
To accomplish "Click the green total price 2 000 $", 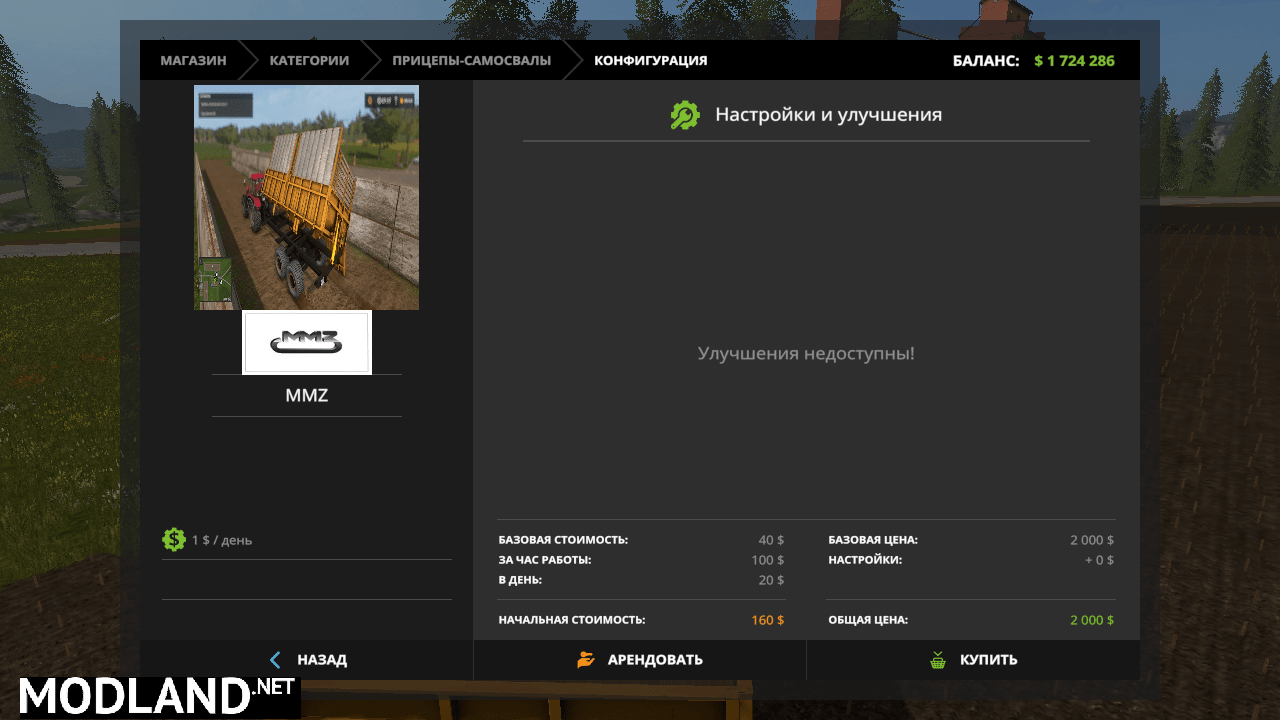I will pyautogui.click(x=1092, y=620).
